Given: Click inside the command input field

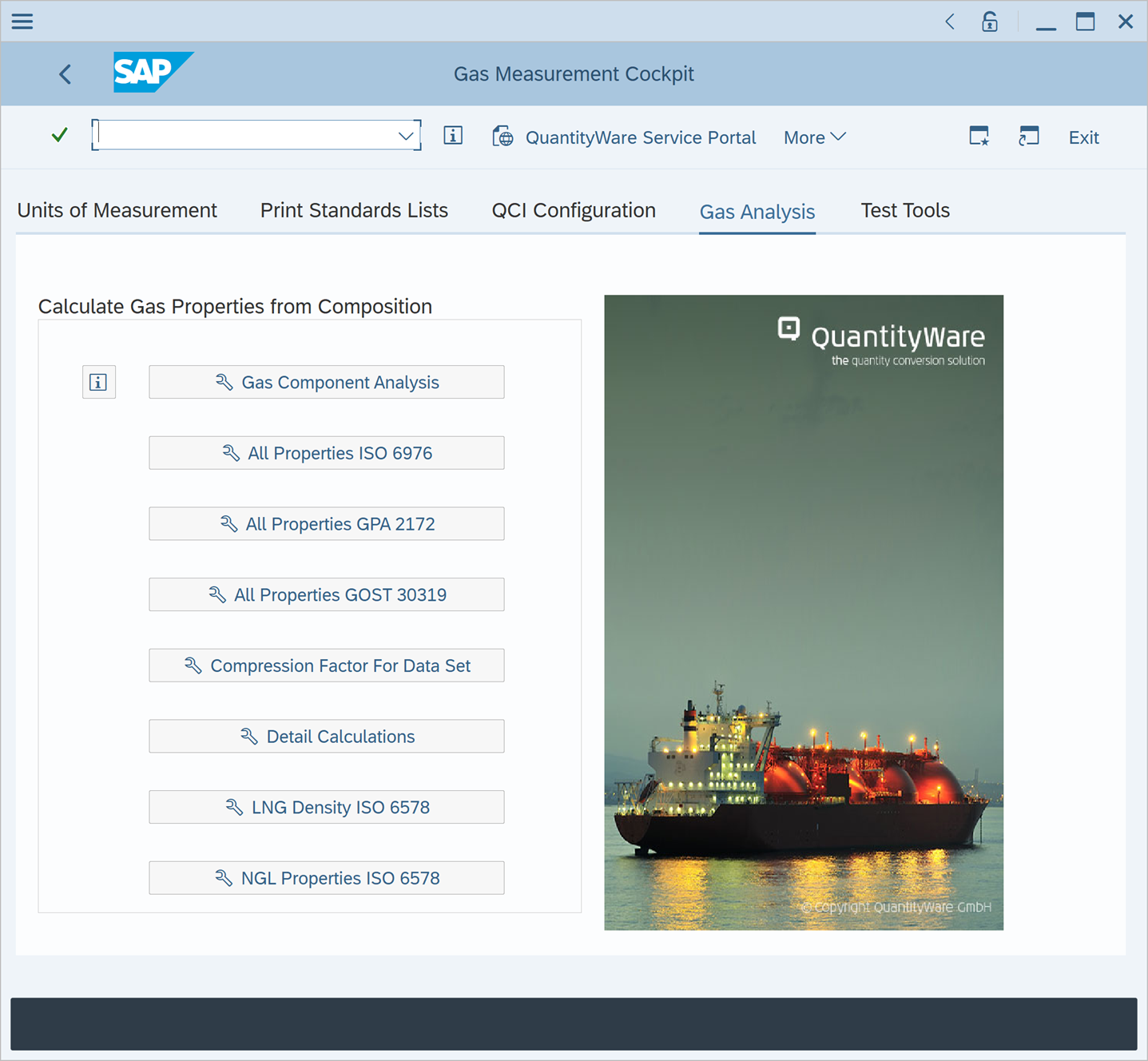Looking at the screenshot, I should [248, 135].
